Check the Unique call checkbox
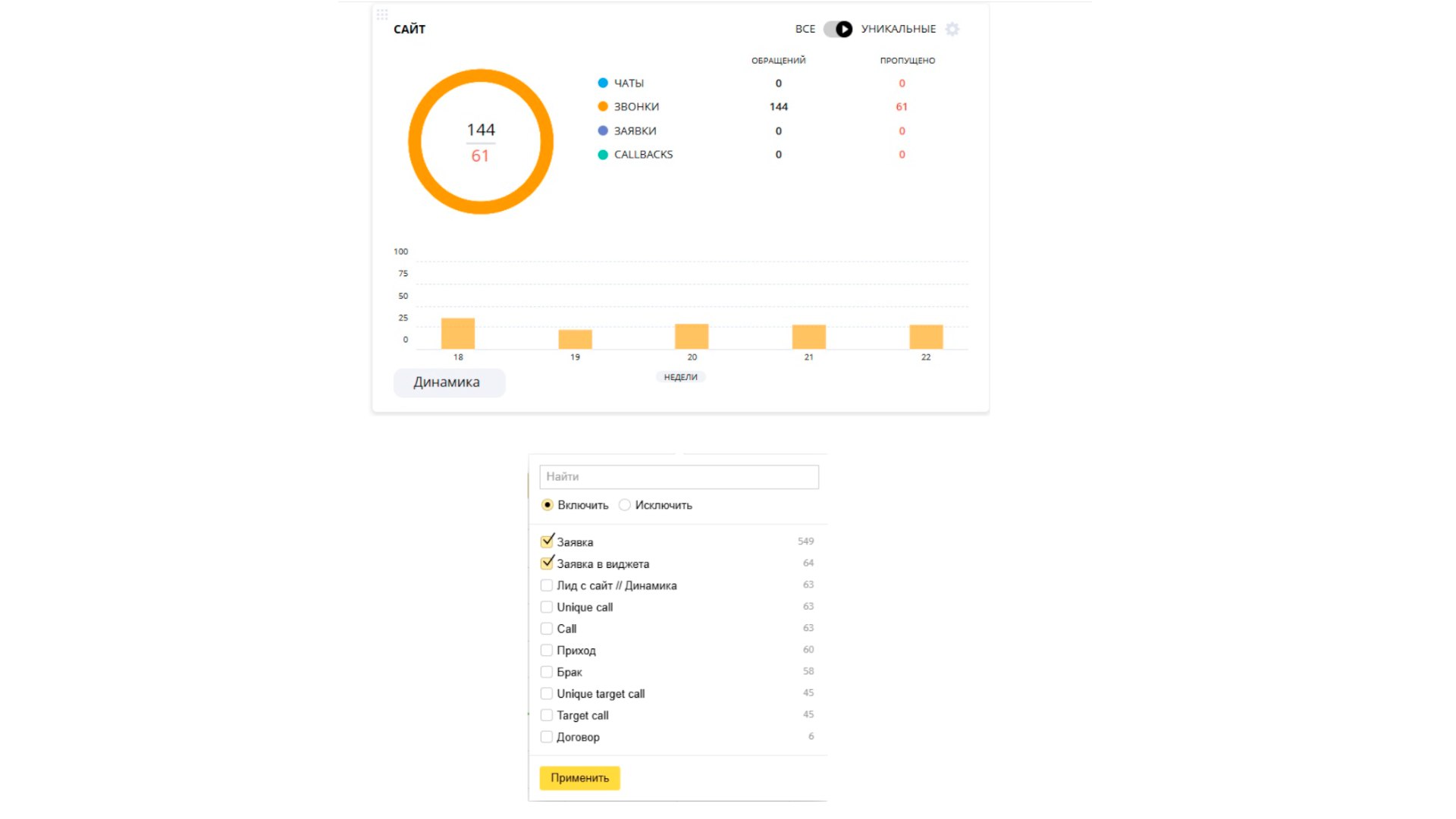The image size is (1456, 819). (546, 607)
